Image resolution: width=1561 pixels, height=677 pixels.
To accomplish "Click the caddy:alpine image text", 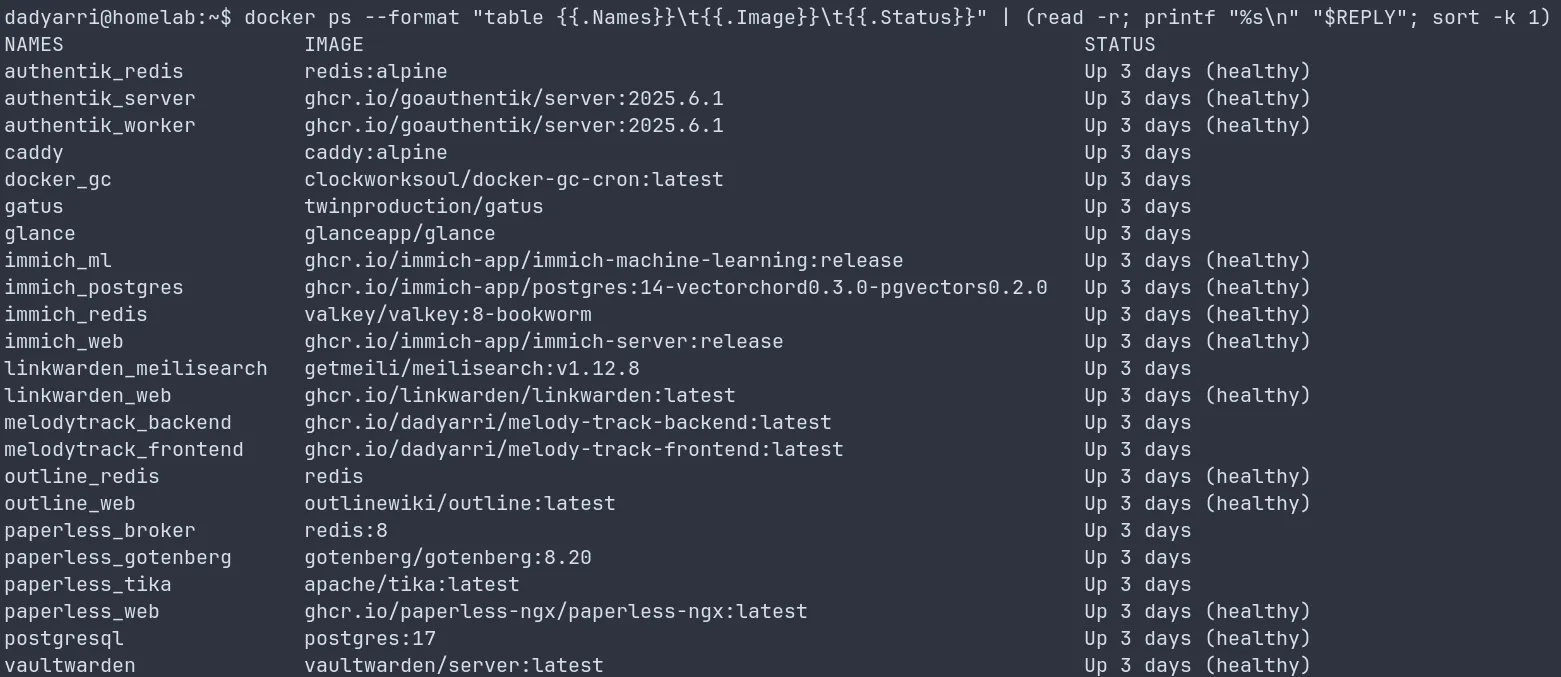I will [376, 153].
